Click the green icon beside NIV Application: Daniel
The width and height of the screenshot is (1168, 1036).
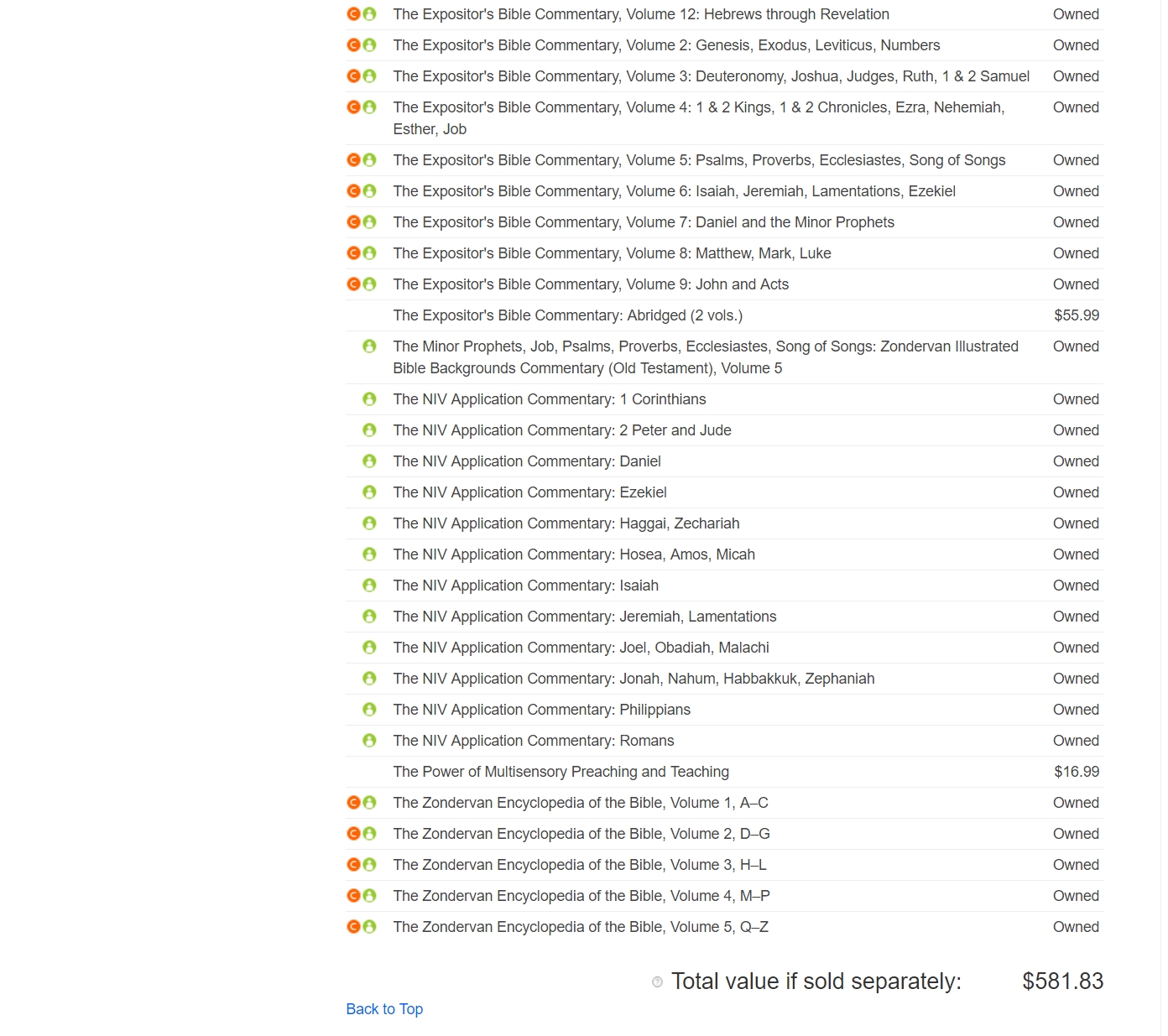pos(369,461)
